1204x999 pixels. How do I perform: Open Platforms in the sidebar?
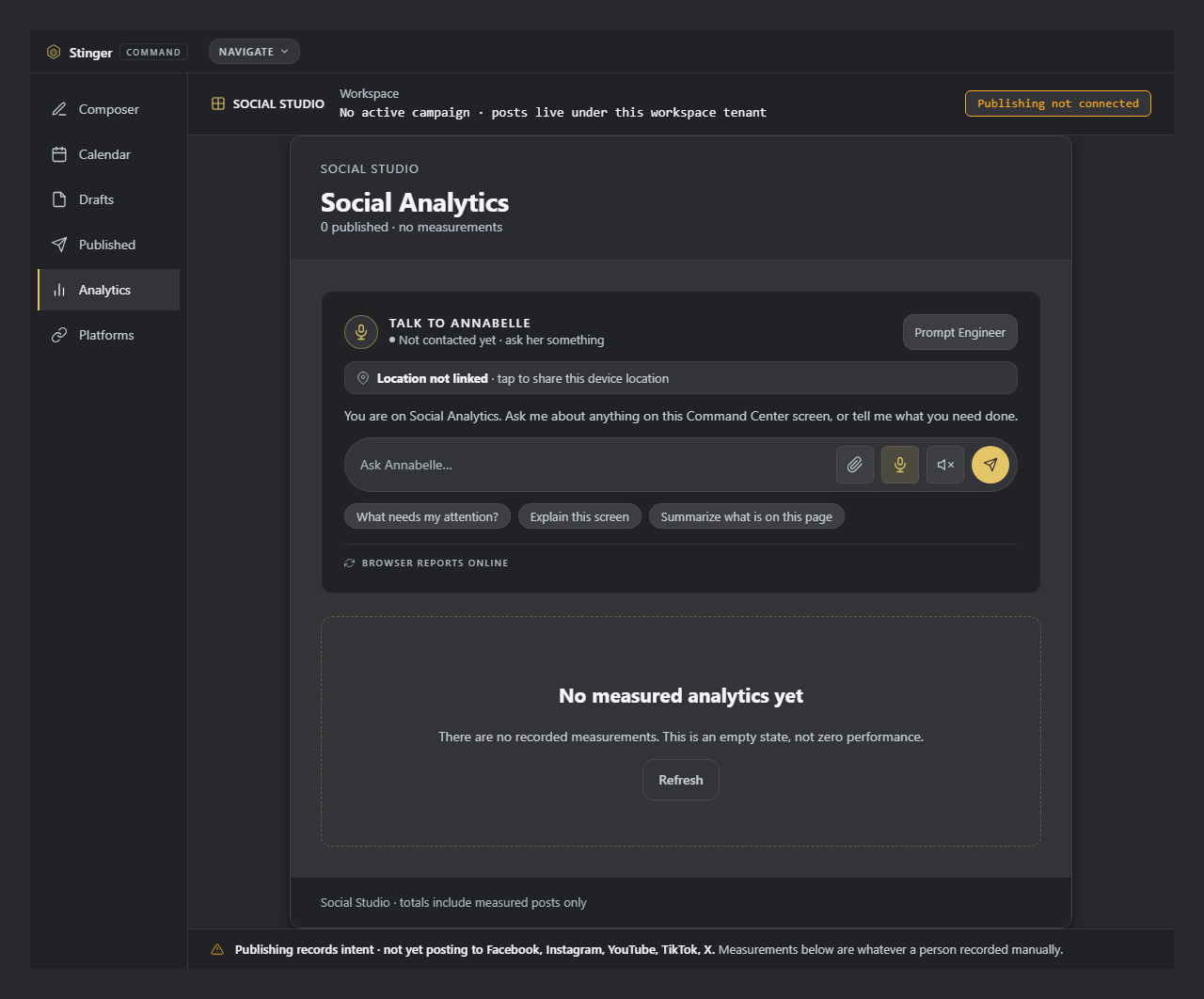[x=108, y=335]
